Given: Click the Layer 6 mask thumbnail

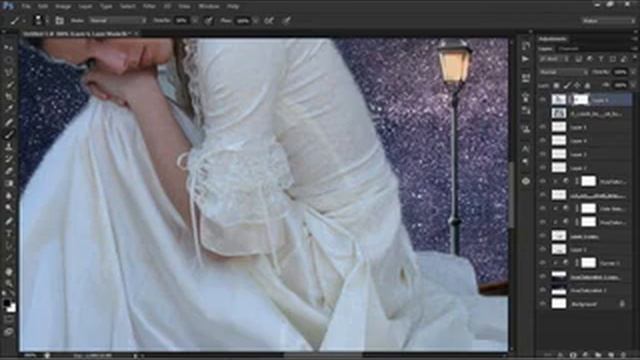Looking at the screenshot, I should click(581, 100).
